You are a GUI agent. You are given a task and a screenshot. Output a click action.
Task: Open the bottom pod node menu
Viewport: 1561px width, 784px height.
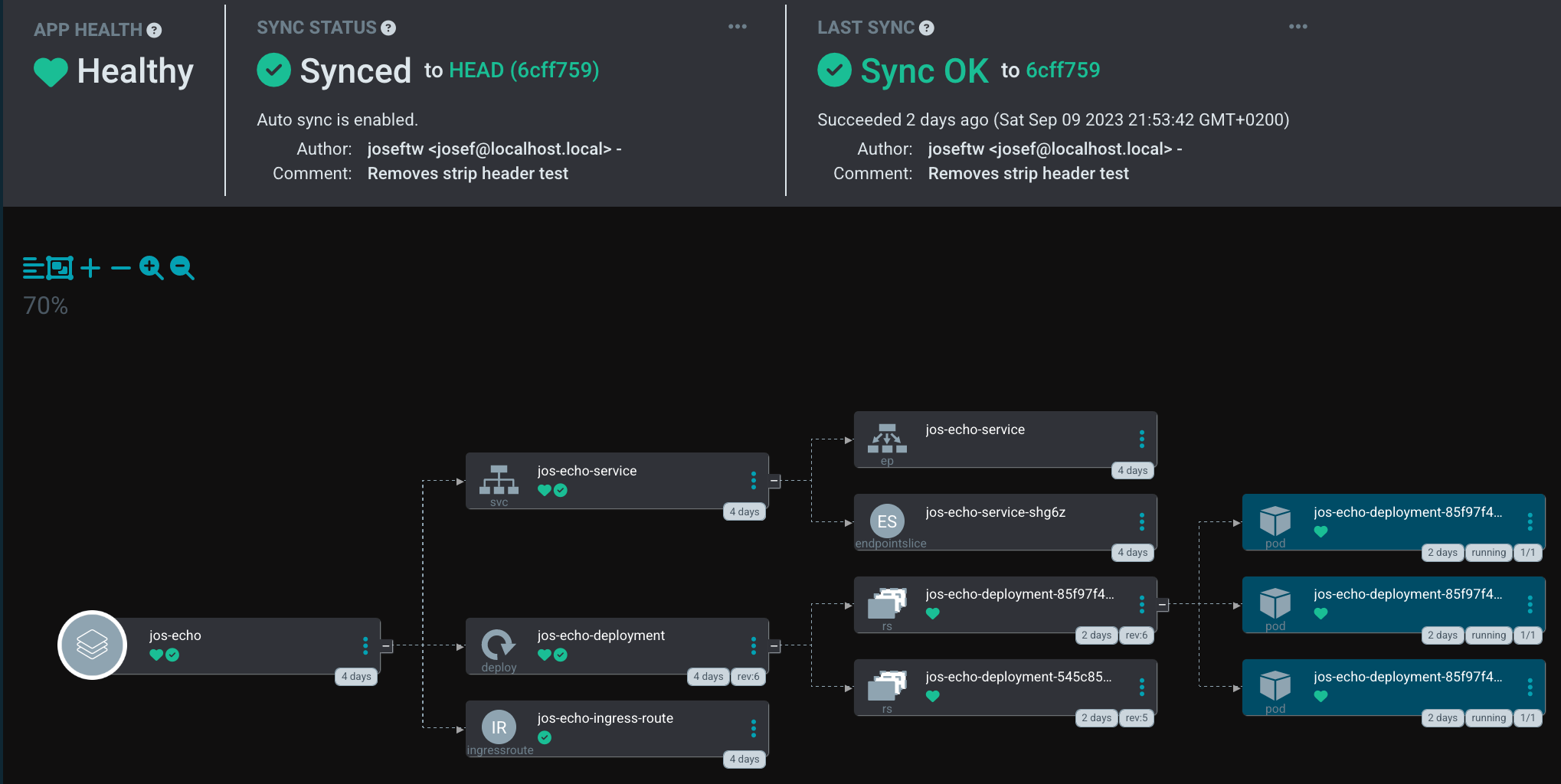[x=1530, y=687]
